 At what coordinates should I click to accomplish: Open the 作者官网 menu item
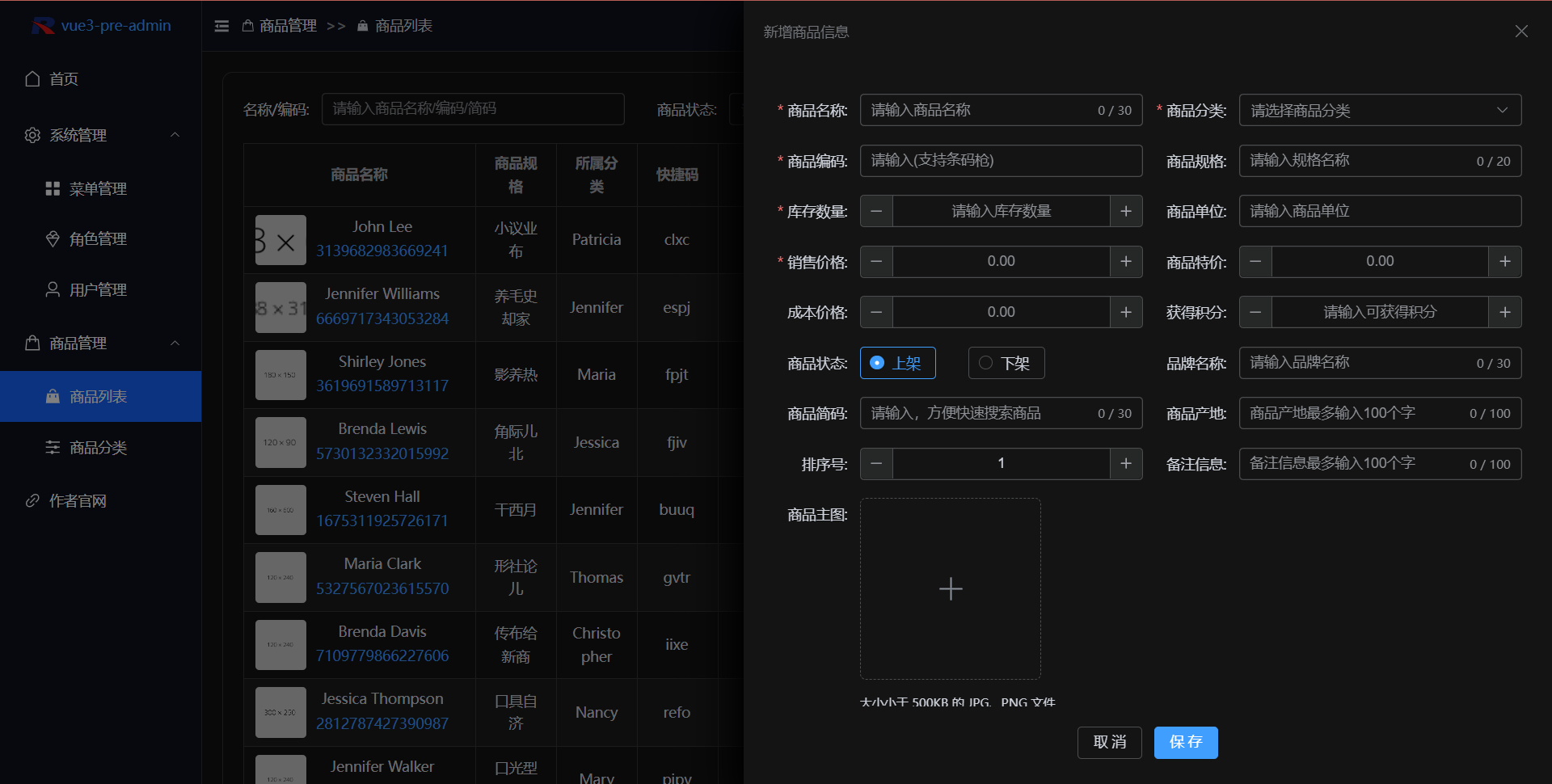[x=100, y=500]
